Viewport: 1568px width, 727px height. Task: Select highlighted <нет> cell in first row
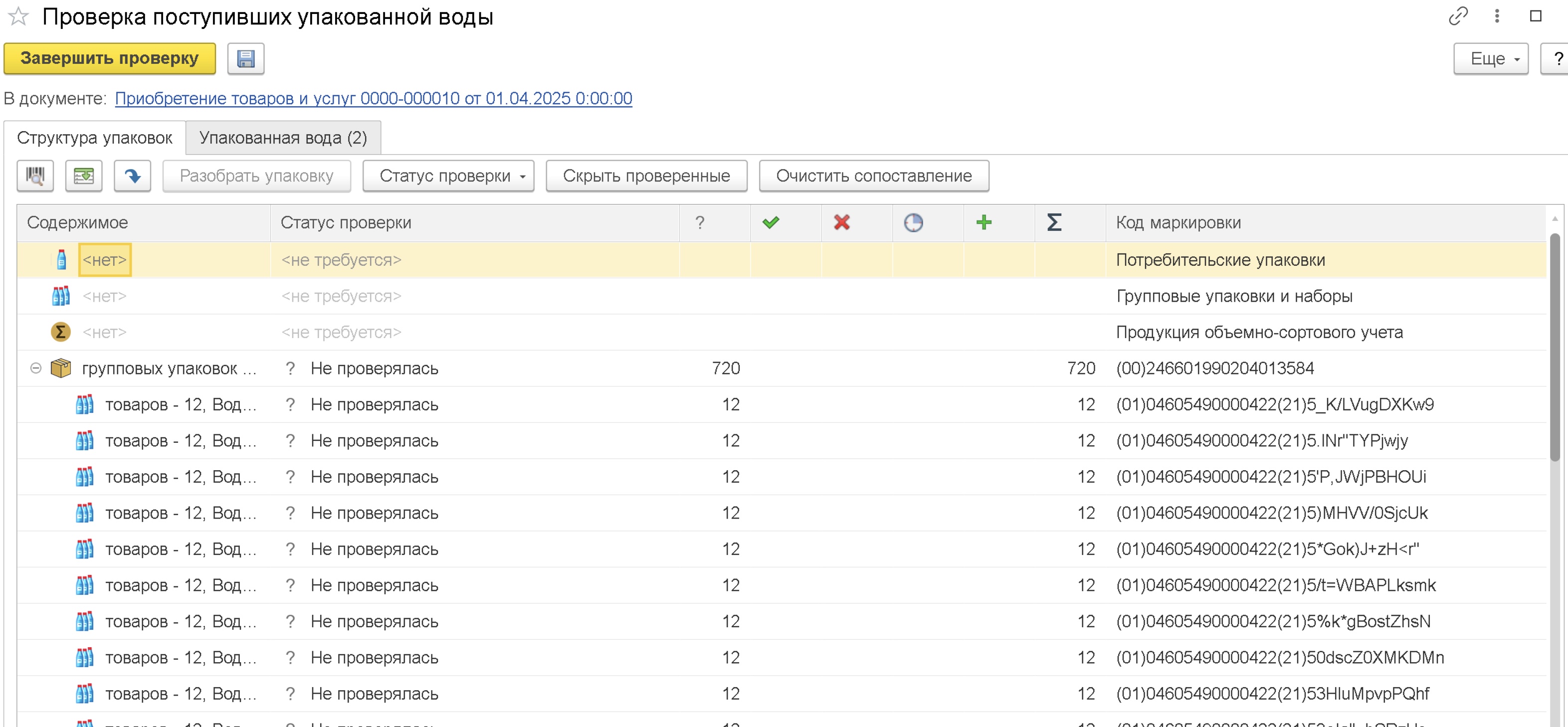[x=105, y=260]
